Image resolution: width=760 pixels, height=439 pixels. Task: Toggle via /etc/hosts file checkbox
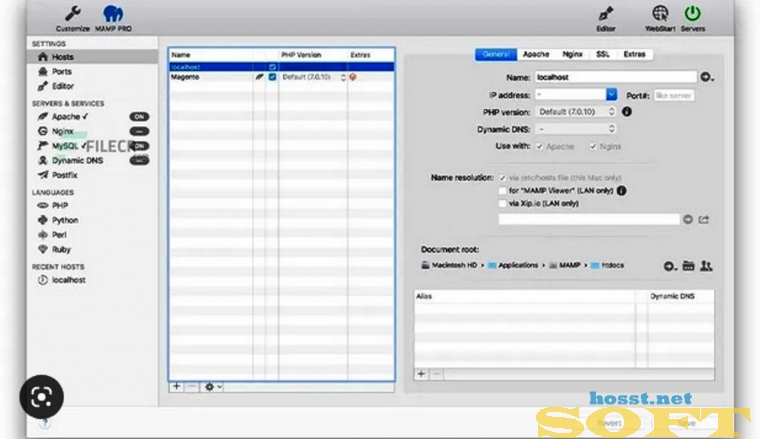point(503,178)
